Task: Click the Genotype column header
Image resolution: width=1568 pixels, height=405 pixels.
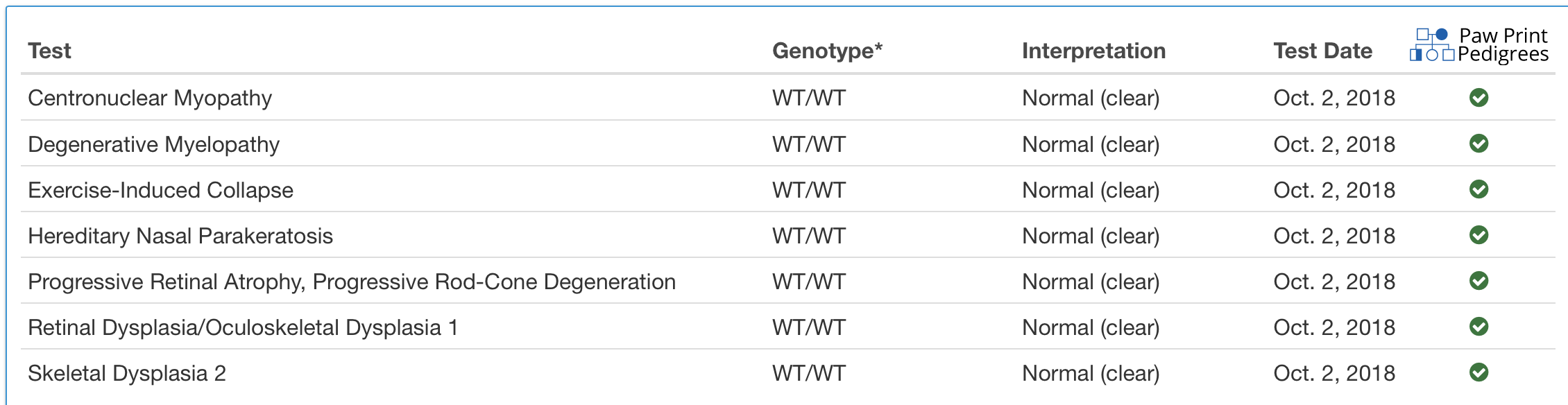Action: (x=826, y=51)
